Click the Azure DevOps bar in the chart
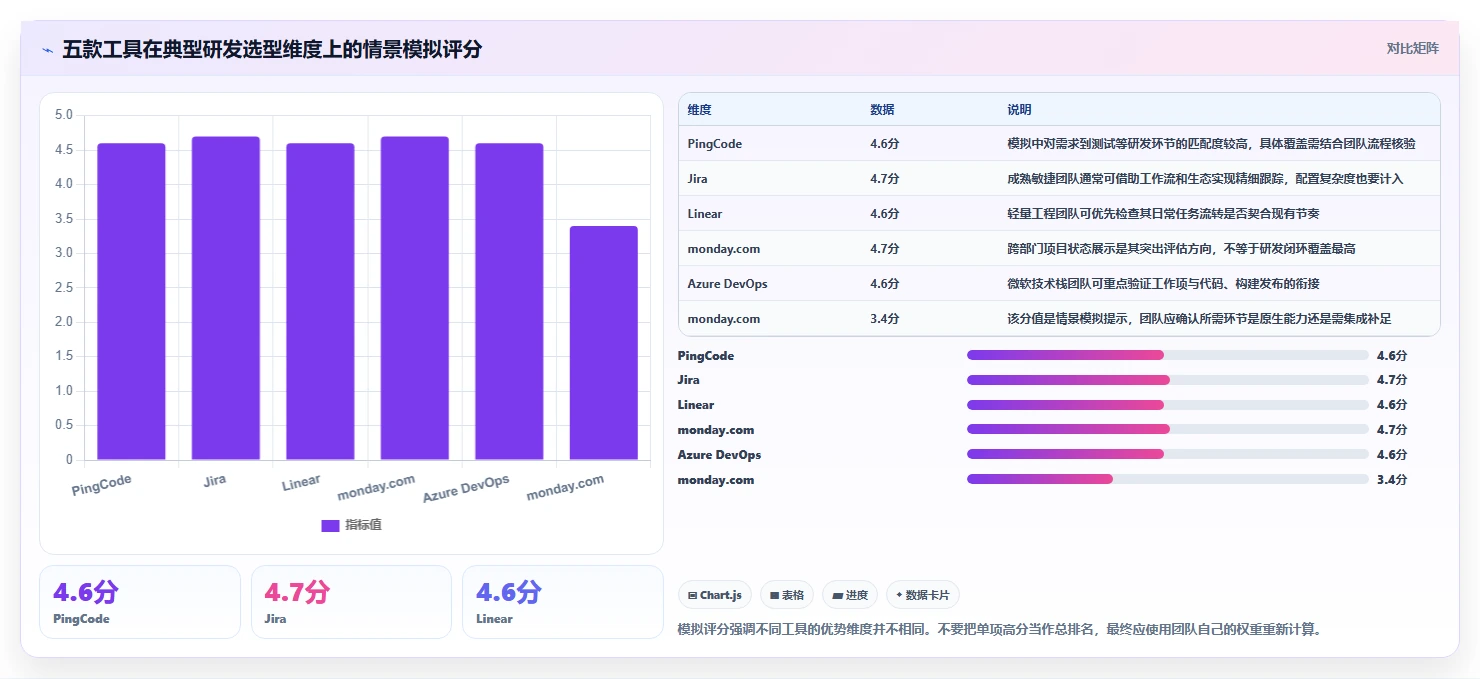Screen dimensions: 1480x679 point(509,301)
